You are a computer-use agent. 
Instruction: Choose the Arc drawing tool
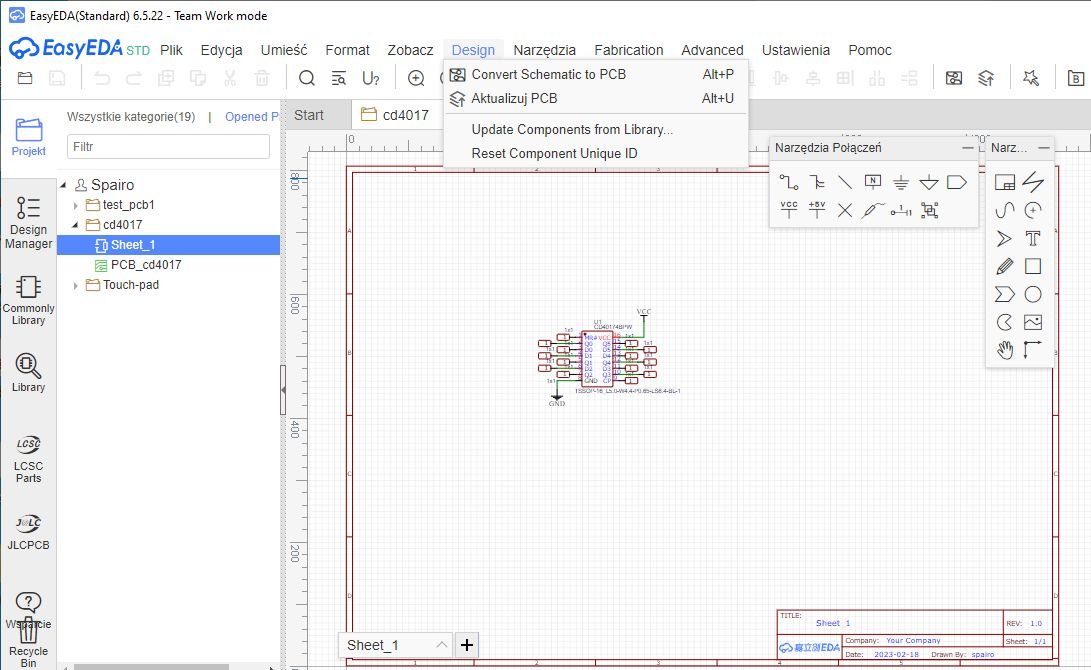[x=1033, y=210]
